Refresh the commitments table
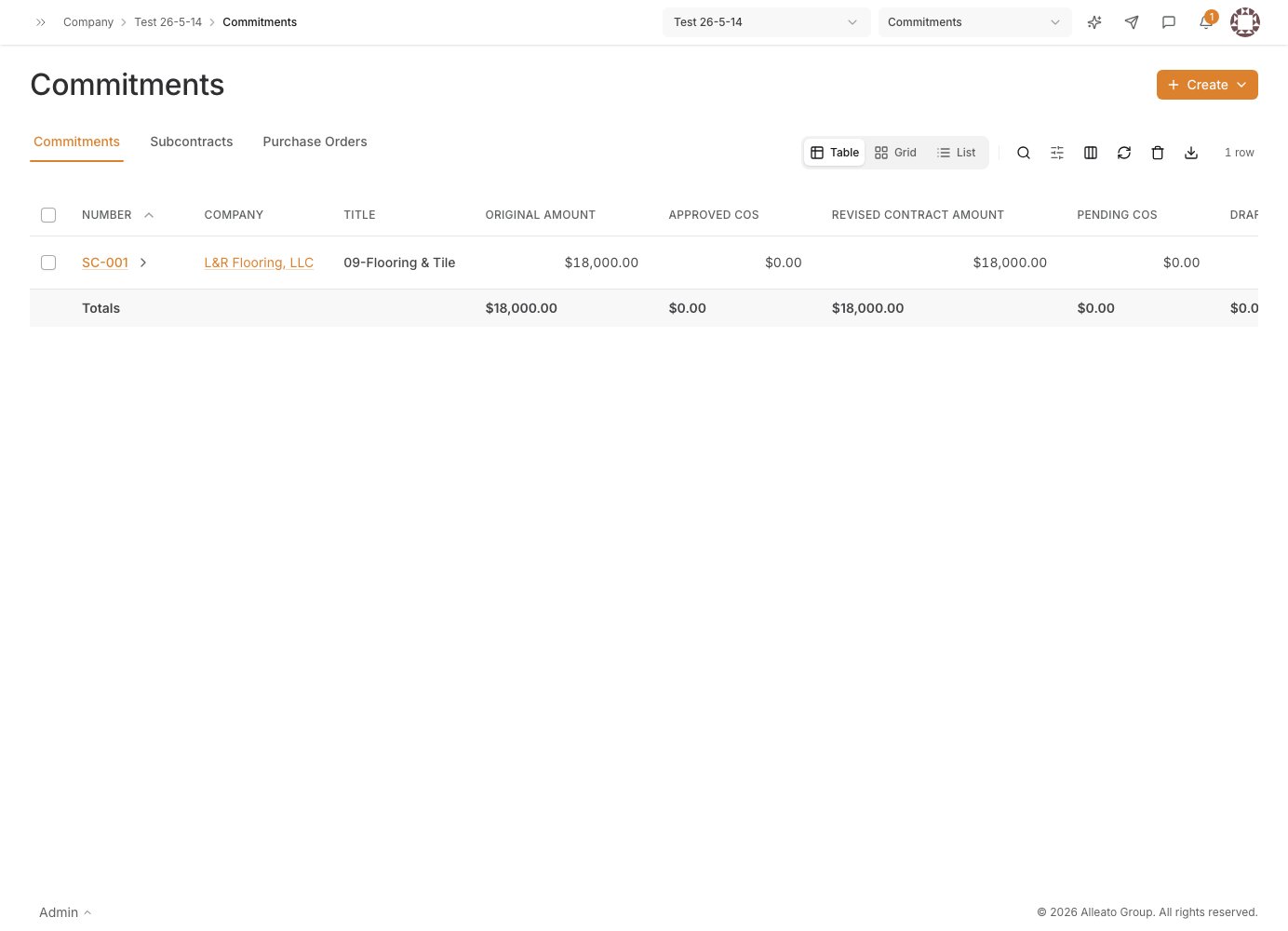This screenshot has width=1288, height=931. click(1124, 153)
